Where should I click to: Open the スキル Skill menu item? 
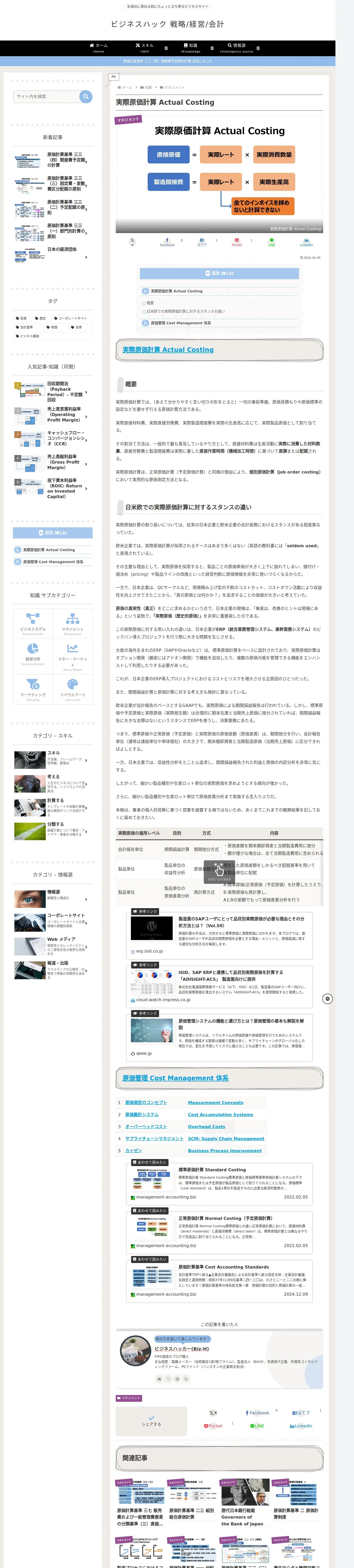145,48
